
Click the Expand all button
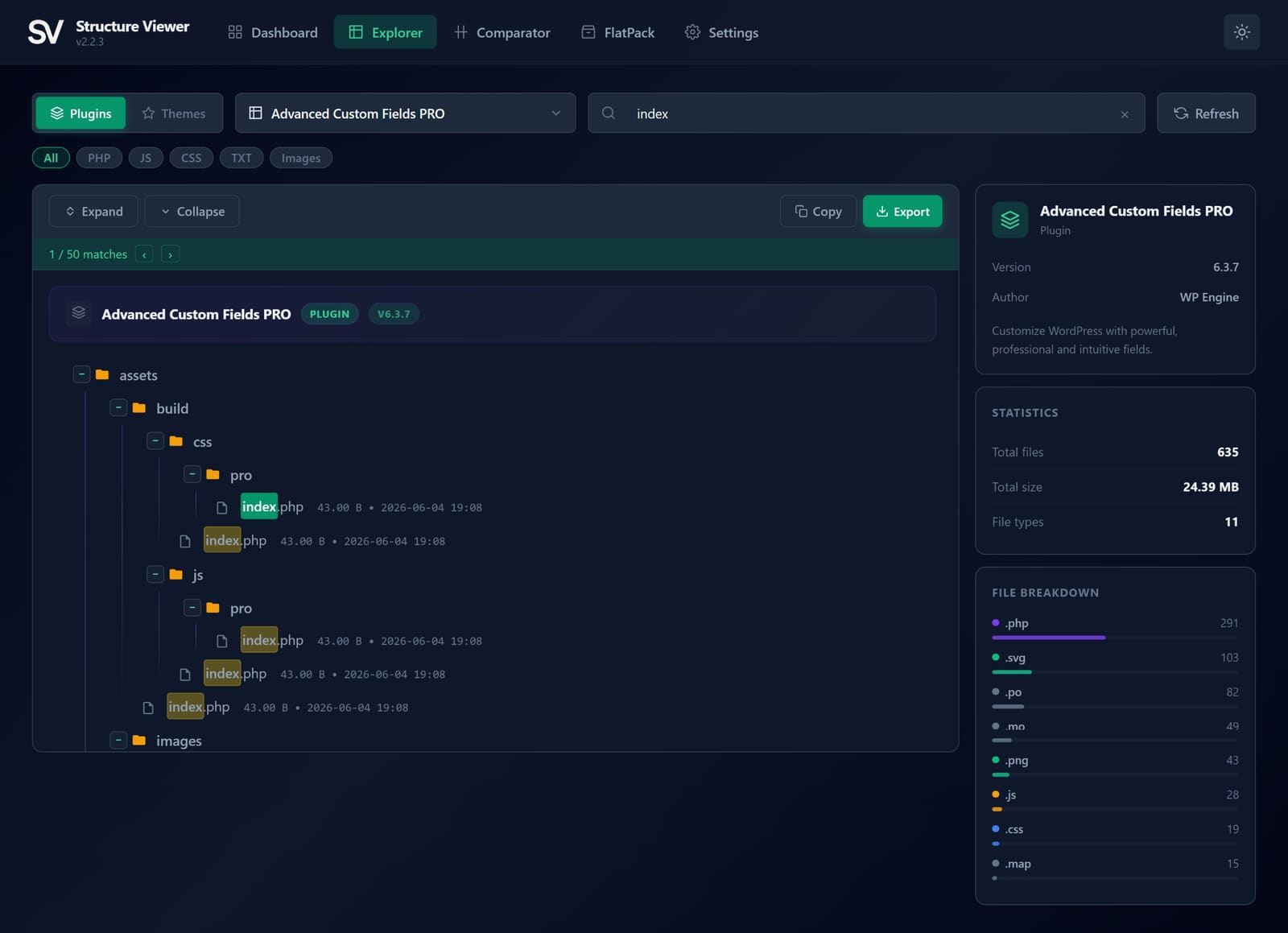coord(93,212)
